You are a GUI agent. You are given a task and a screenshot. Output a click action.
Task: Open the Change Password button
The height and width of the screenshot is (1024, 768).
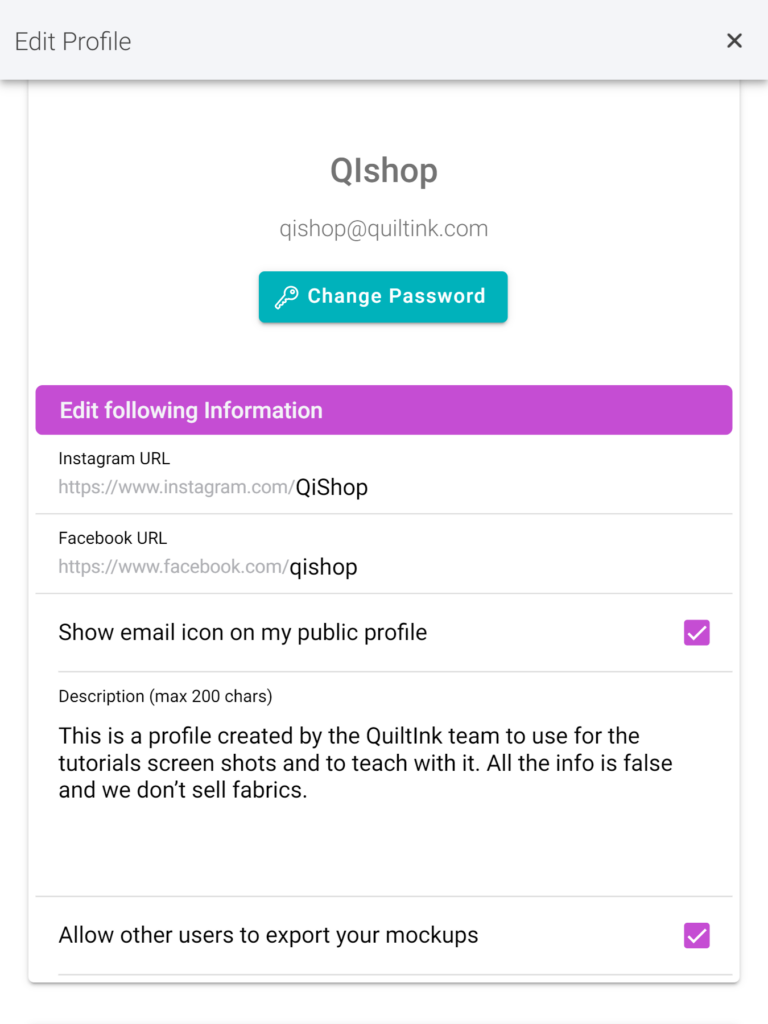pos(383,297)
